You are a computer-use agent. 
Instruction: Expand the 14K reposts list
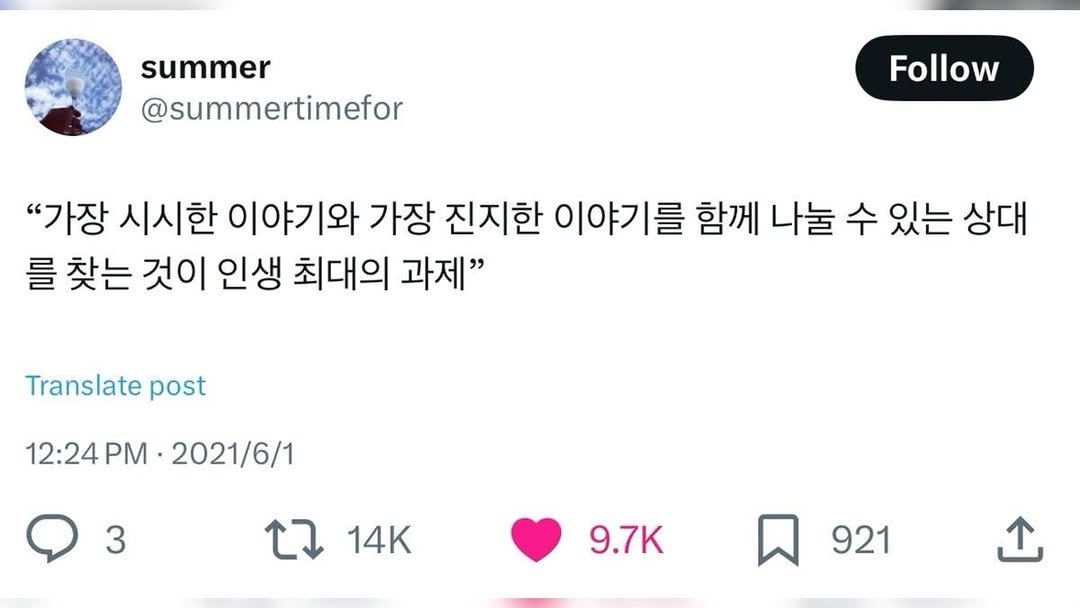click(378, 537)
